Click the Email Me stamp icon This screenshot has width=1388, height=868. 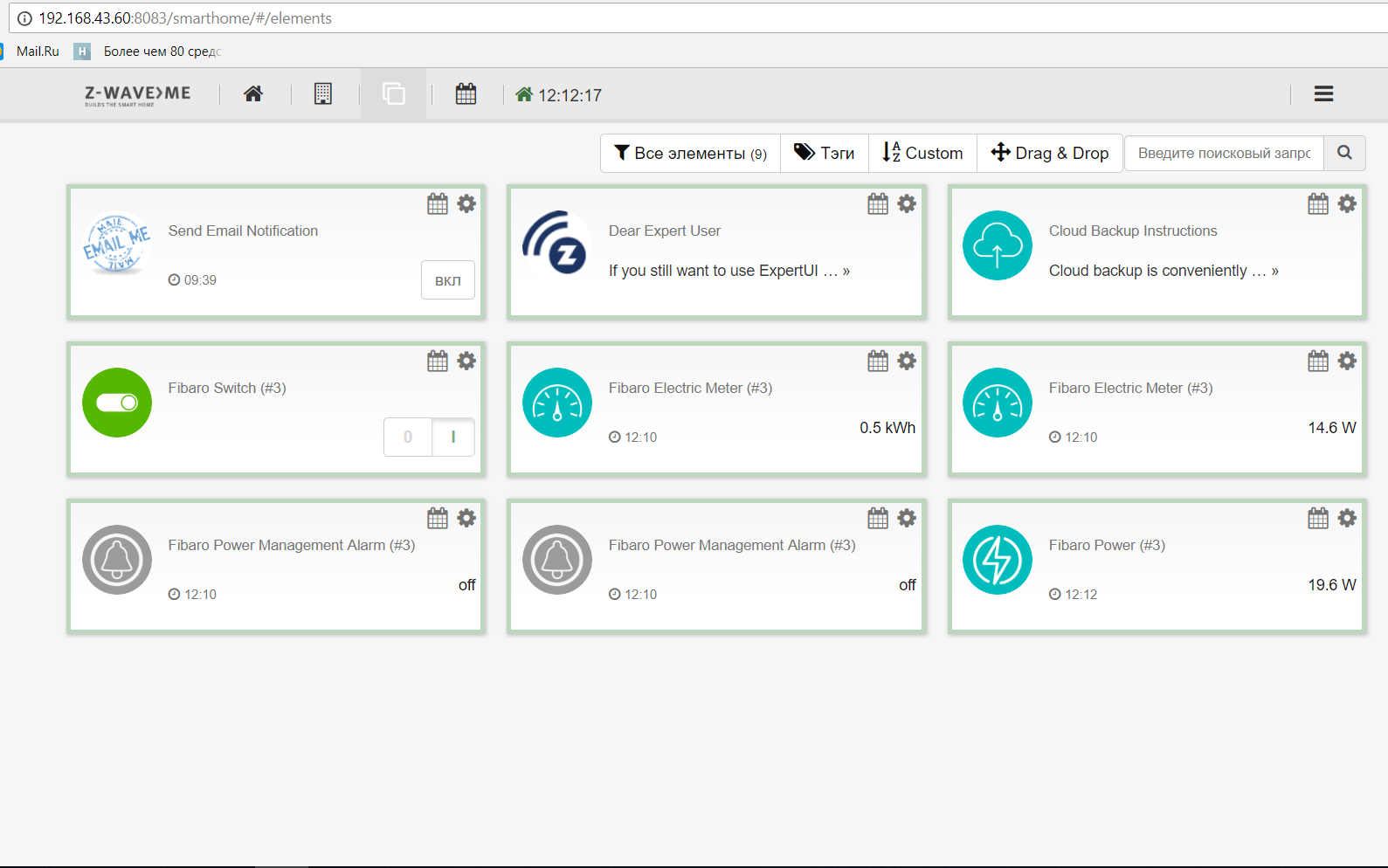(x=117, y=245)
